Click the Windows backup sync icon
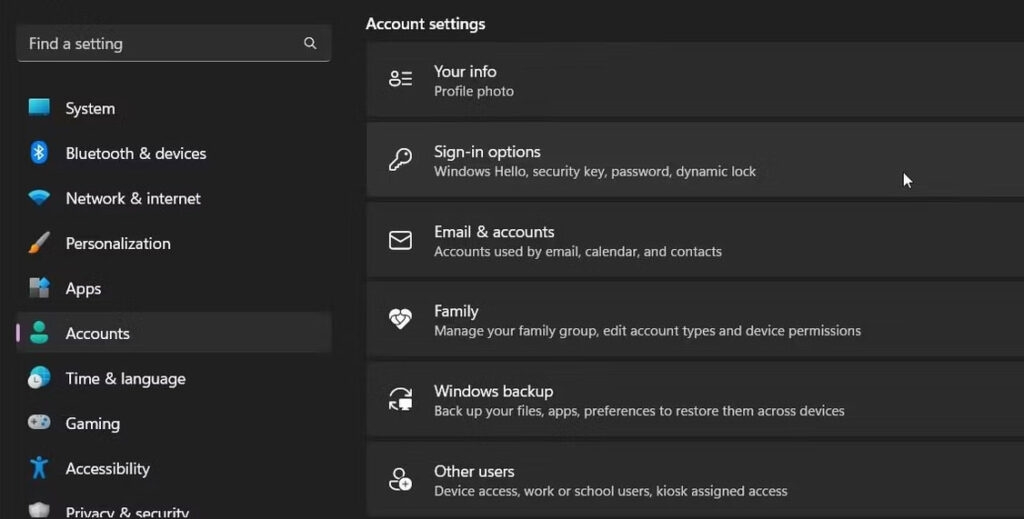The height and width of the screenshot is (519, 1024). (400, 399)
